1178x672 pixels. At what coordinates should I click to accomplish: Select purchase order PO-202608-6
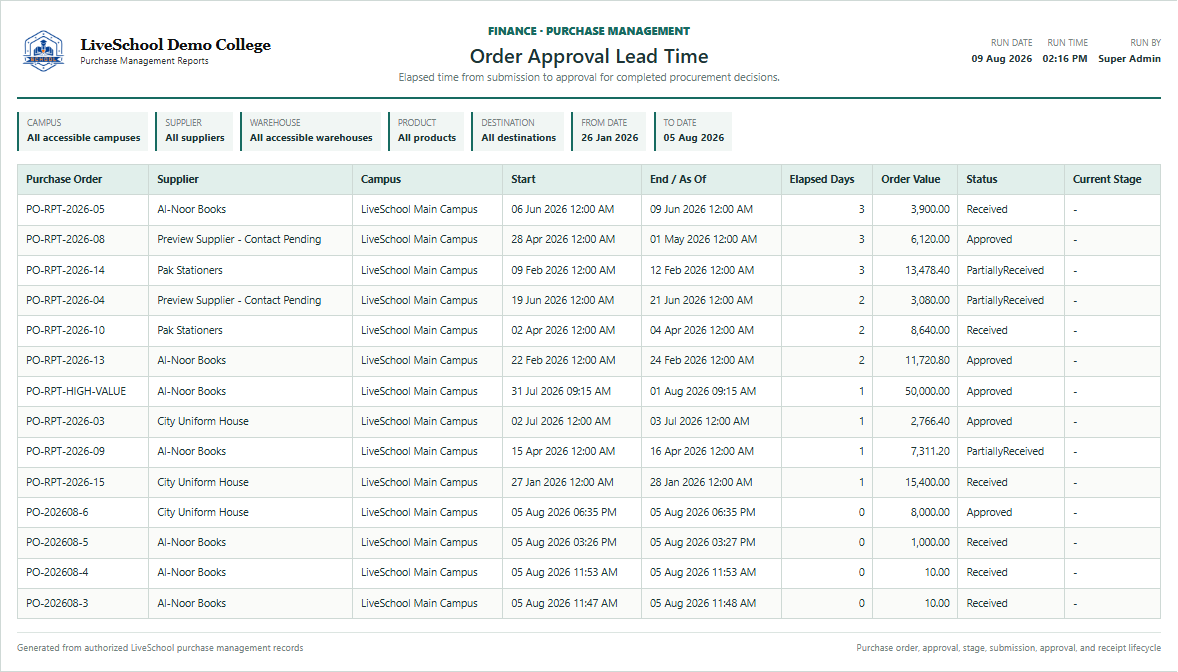pyautogui.click(x=57, y=512)
